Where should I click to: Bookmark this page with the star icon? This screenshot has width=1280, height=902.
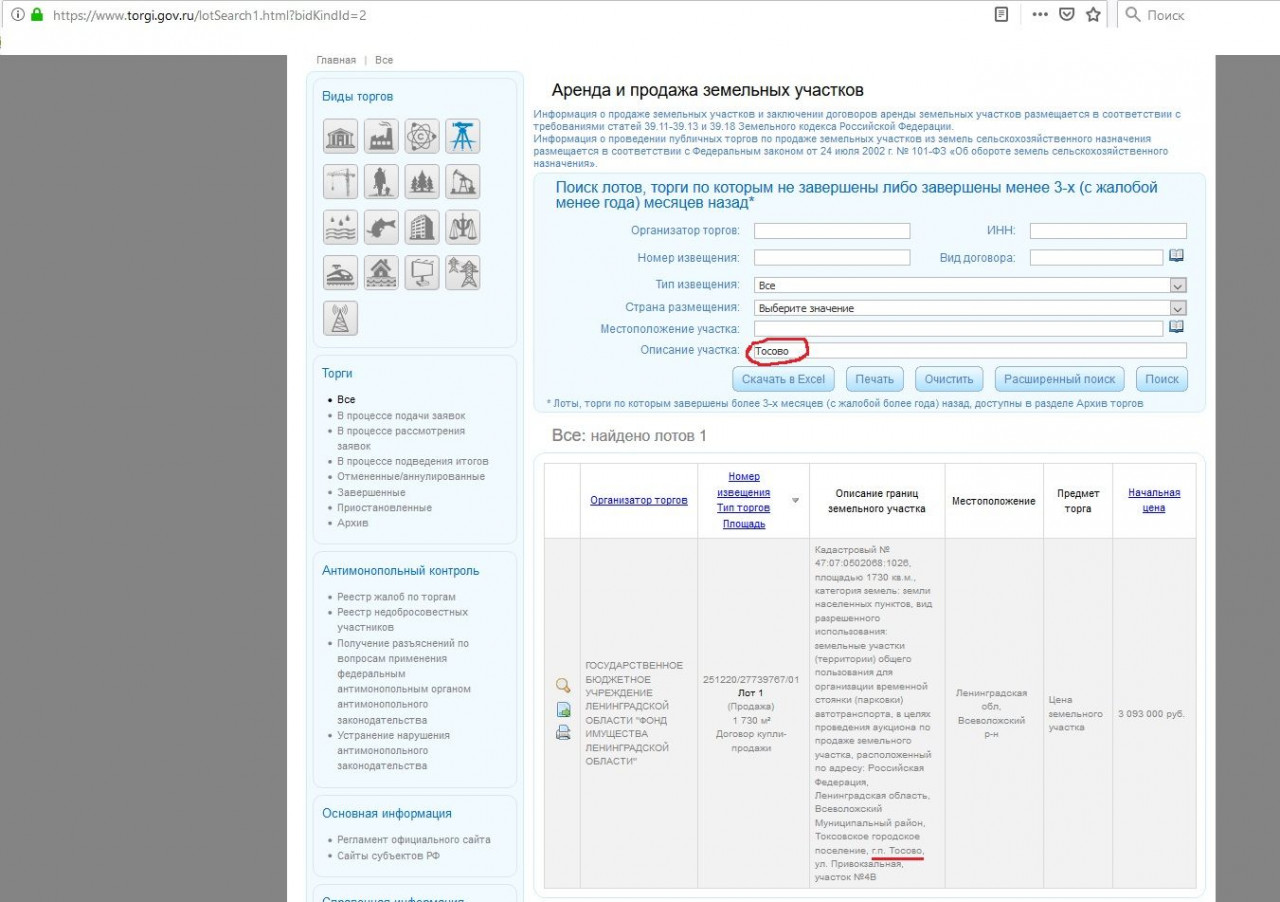pyautogui.click(x=1093, y=15)
